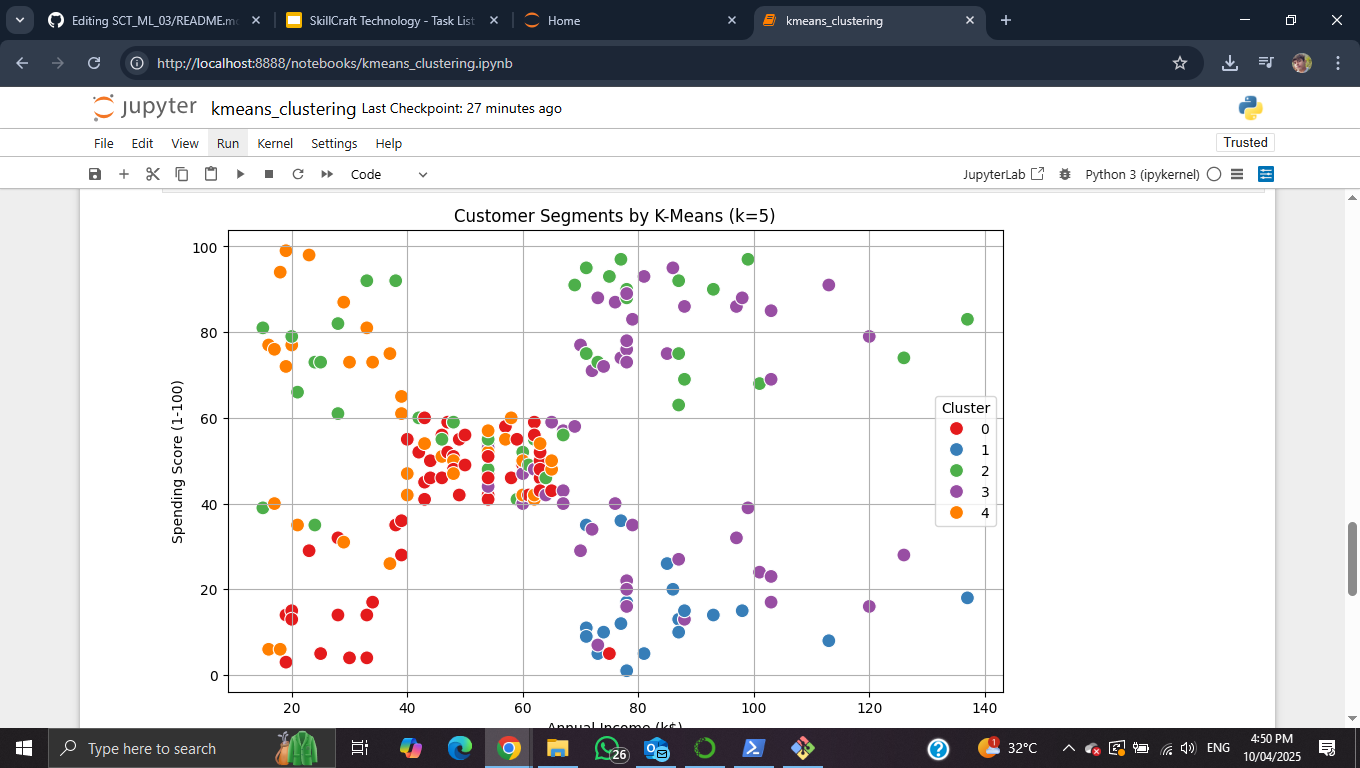The height and width of the screenshot is (768, 1360).
Task: Enable the debugger bug icon
Action: (x=1065, y=174)
